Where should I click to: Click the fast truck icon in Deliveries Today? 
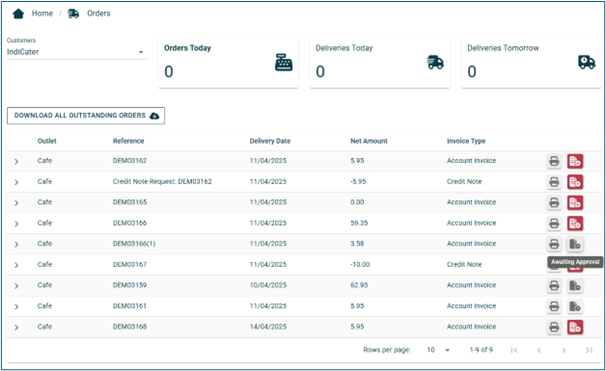click(x=435, y=62)
